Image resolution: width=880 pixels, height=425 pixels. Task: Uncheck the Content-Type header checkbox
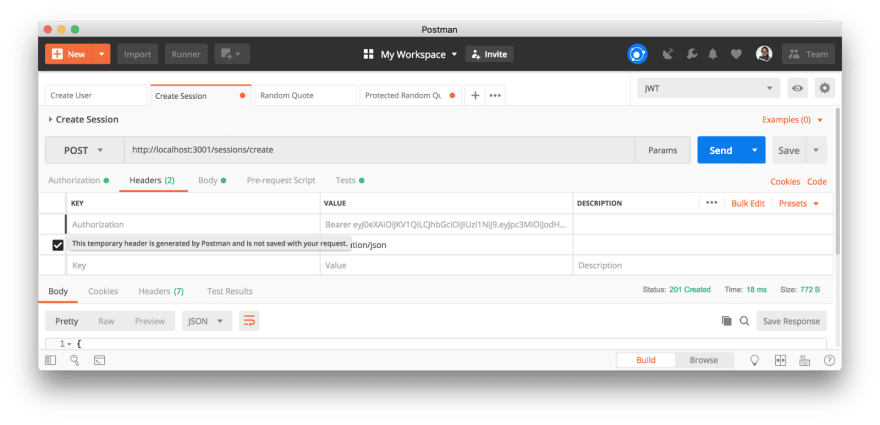click(x=58, y=245)
